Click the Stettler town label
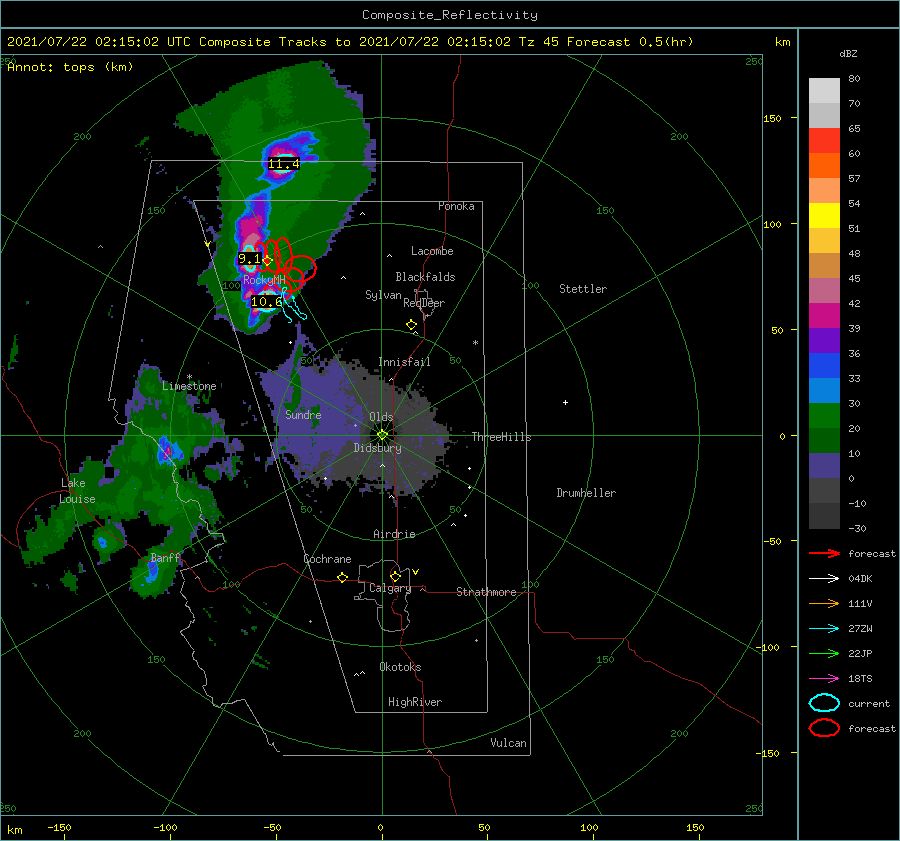The width and height of the screenshot is (900, 841). tap(583, 289)
